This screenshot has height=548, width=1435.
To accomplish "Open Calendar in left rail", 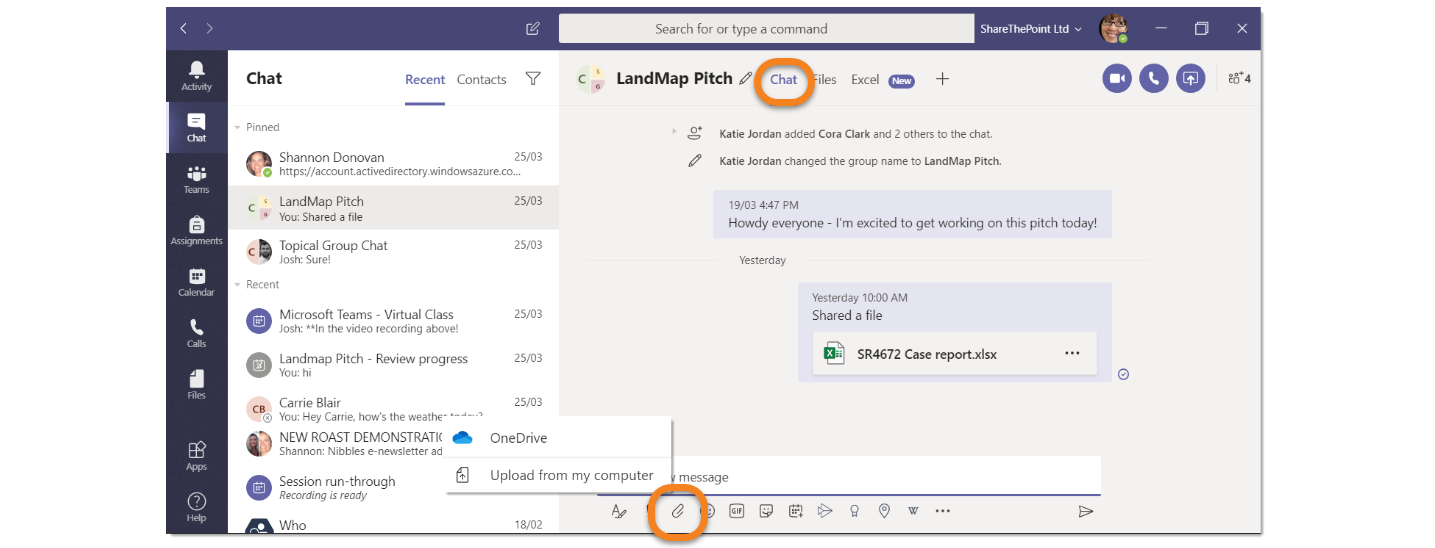I will [x=197, y=282].
